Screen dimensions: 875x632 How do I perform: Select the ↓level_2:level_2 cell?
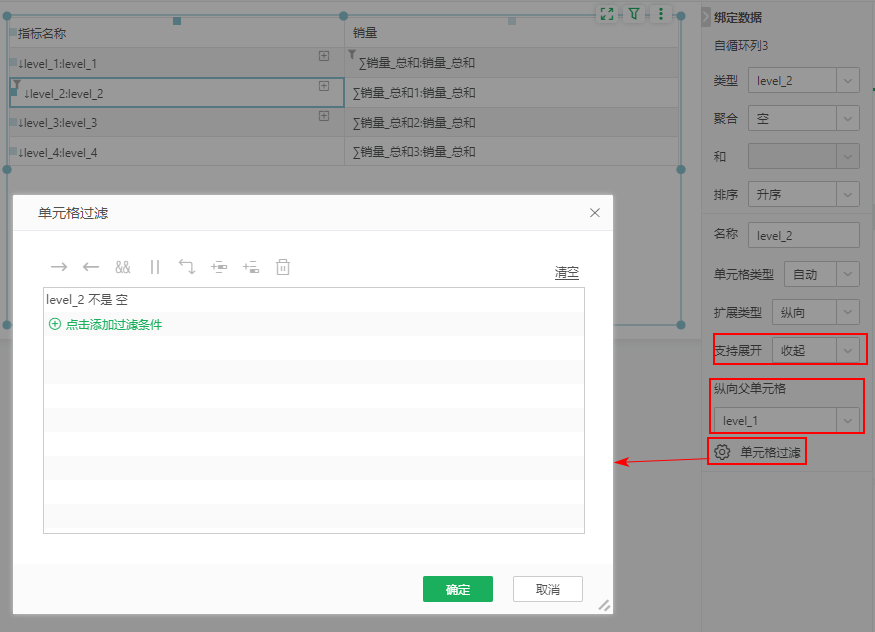coord(177,93)
